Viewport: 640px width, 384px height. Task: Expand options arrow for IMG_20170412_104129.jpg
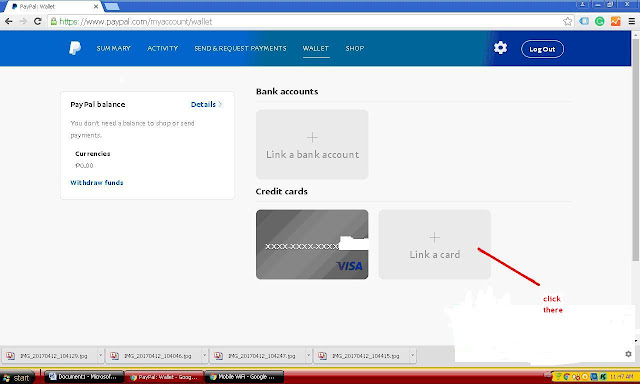click(100, 355)
